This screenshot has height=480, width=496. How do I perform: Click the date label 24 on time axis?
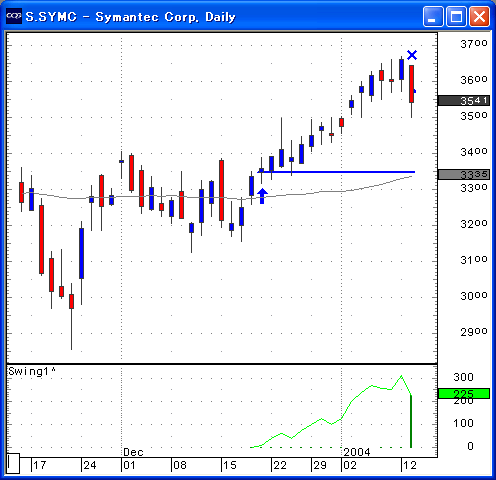90,465
